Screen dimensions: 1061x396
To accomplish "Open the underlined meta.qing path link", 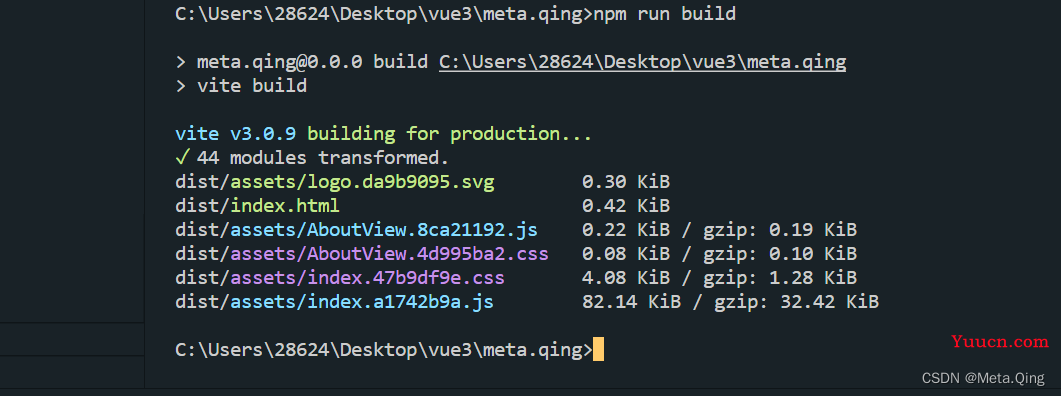I will 642,62.
